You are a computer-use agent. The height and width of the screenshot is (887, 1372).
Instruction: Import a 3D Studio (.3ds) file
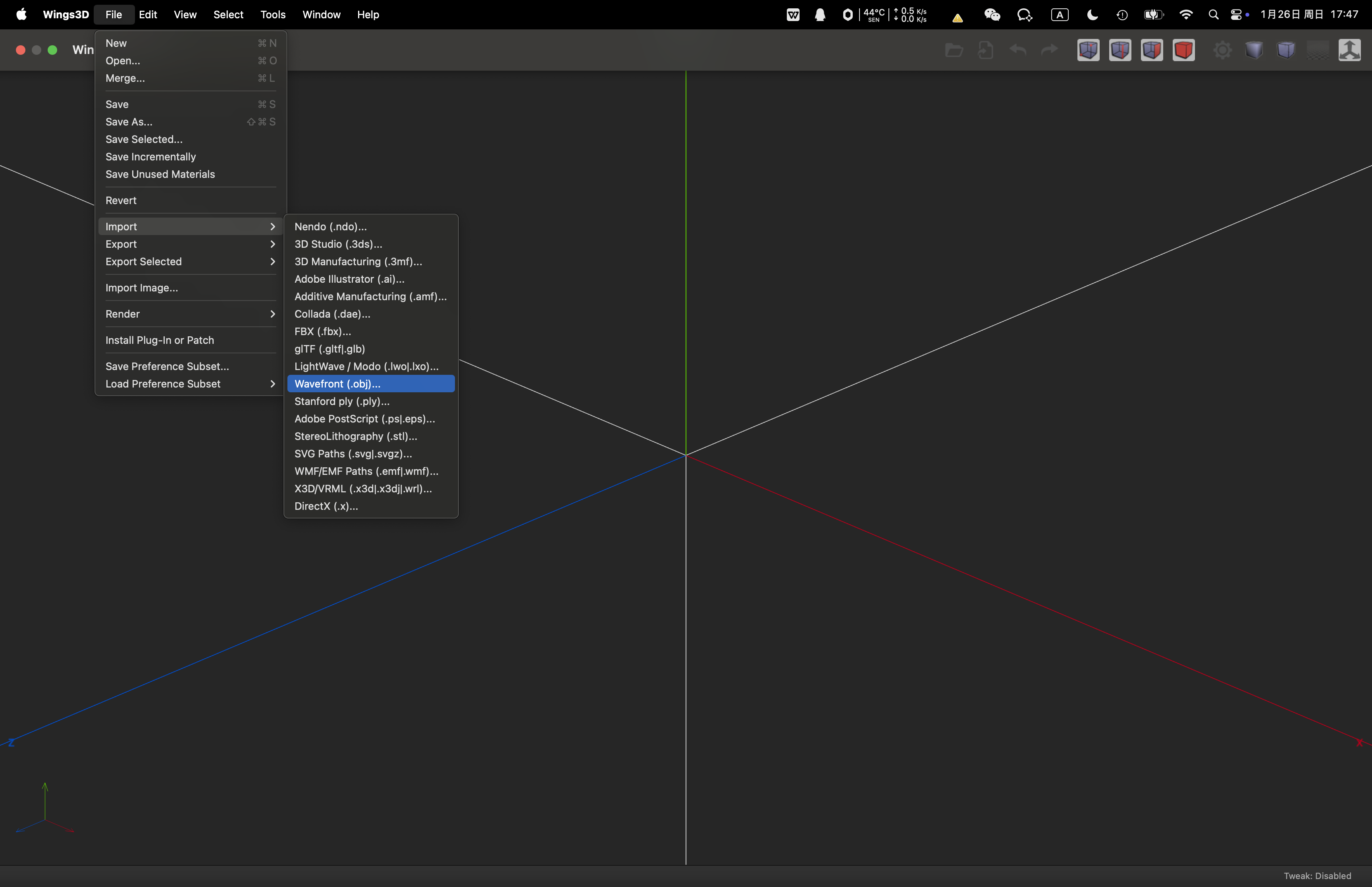(371, 244)
